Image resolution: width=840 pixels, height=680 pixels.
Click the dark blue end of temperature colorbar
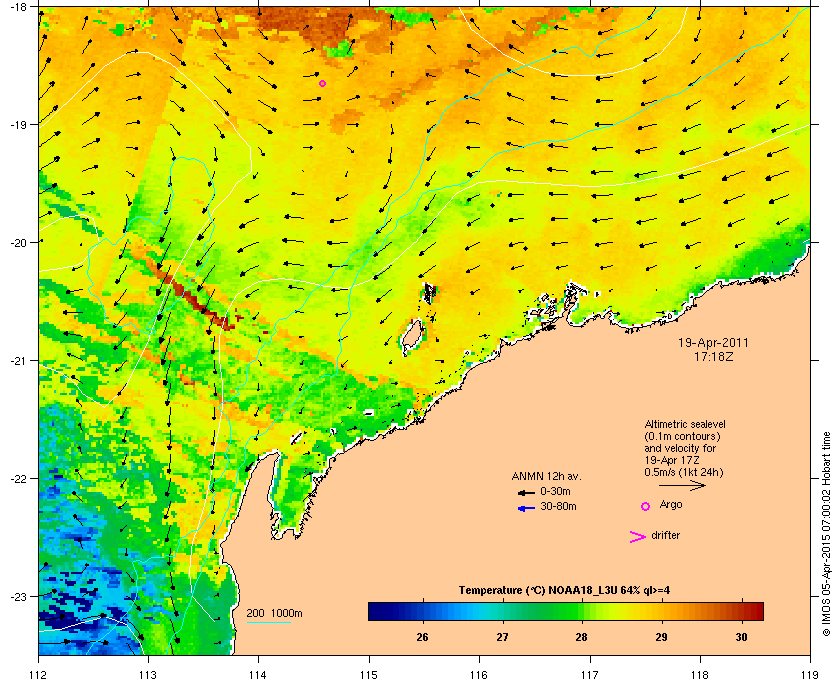pyautogui.click(x=378, y=611)
